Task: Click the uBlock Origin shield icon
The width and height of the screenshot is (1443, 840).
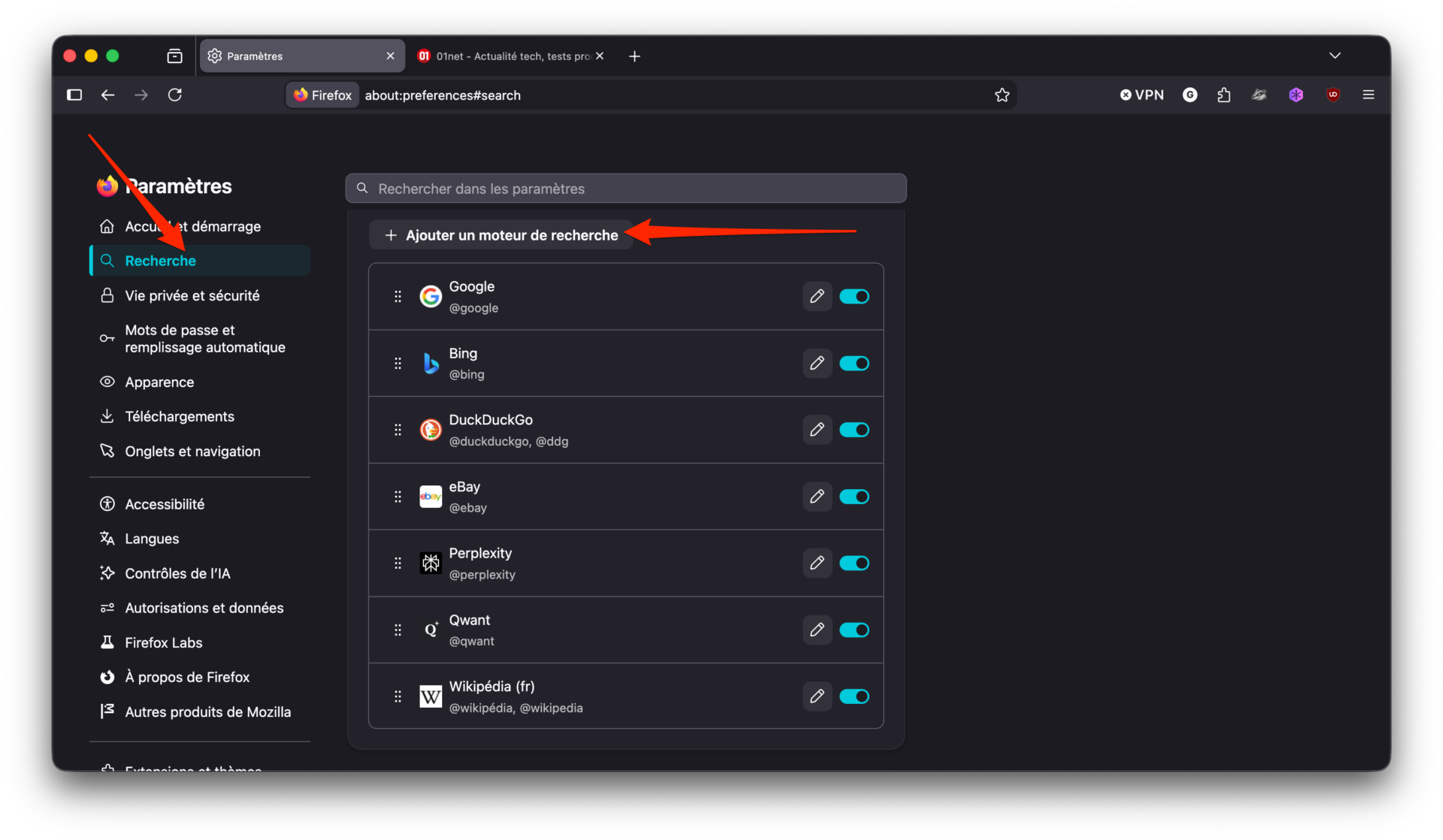Action: click(1333, 95)
